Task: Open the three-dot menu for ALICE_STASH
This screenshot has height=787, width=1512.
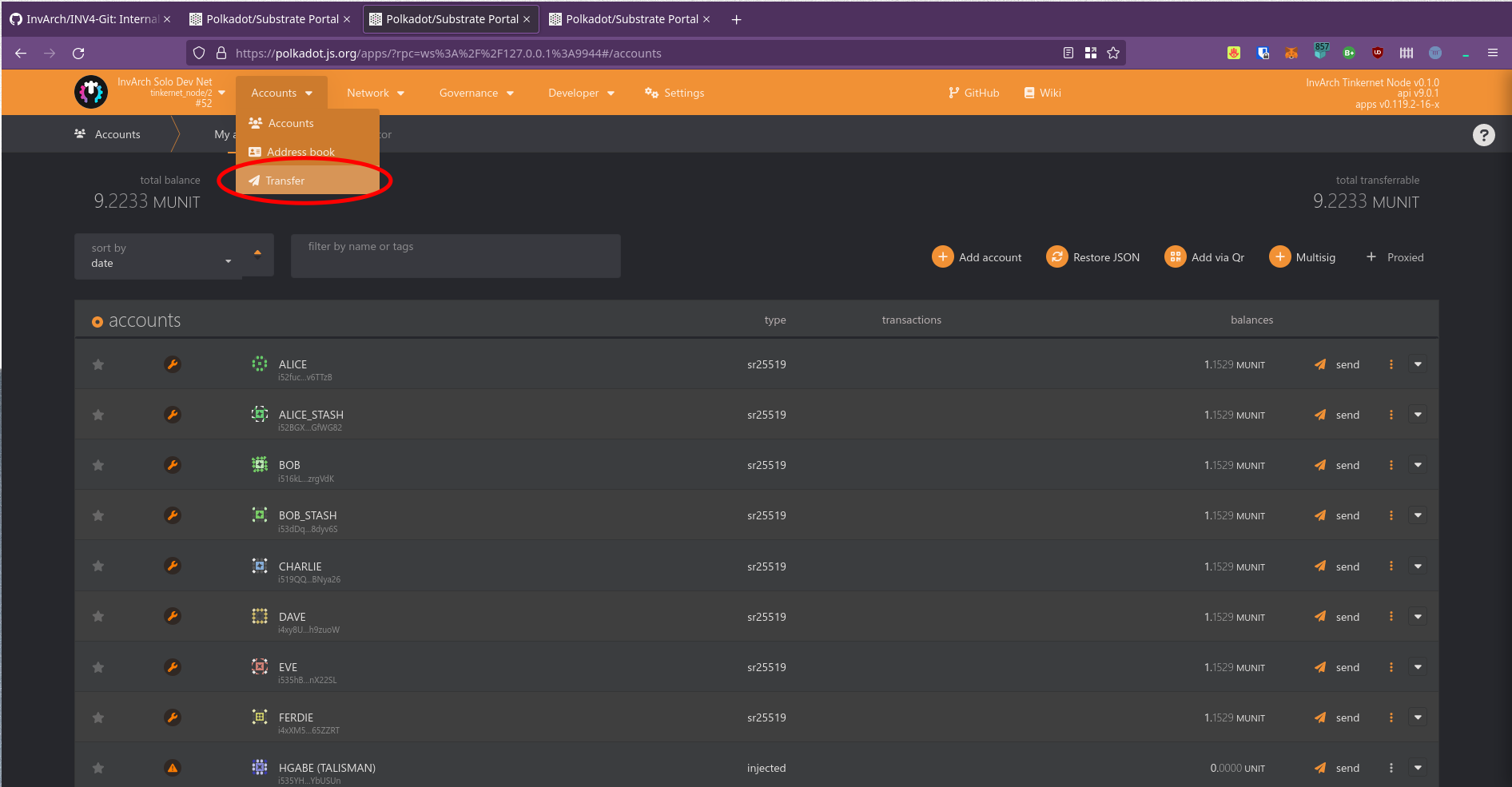Action: (x=1391, y=415)
